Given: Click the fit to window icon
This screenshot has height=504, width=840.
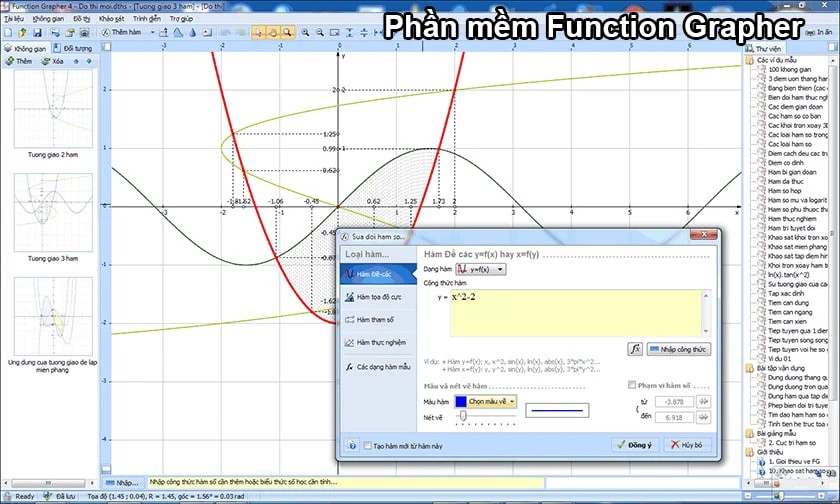Looking at the screenshot, I should click(x=334, y=33).
